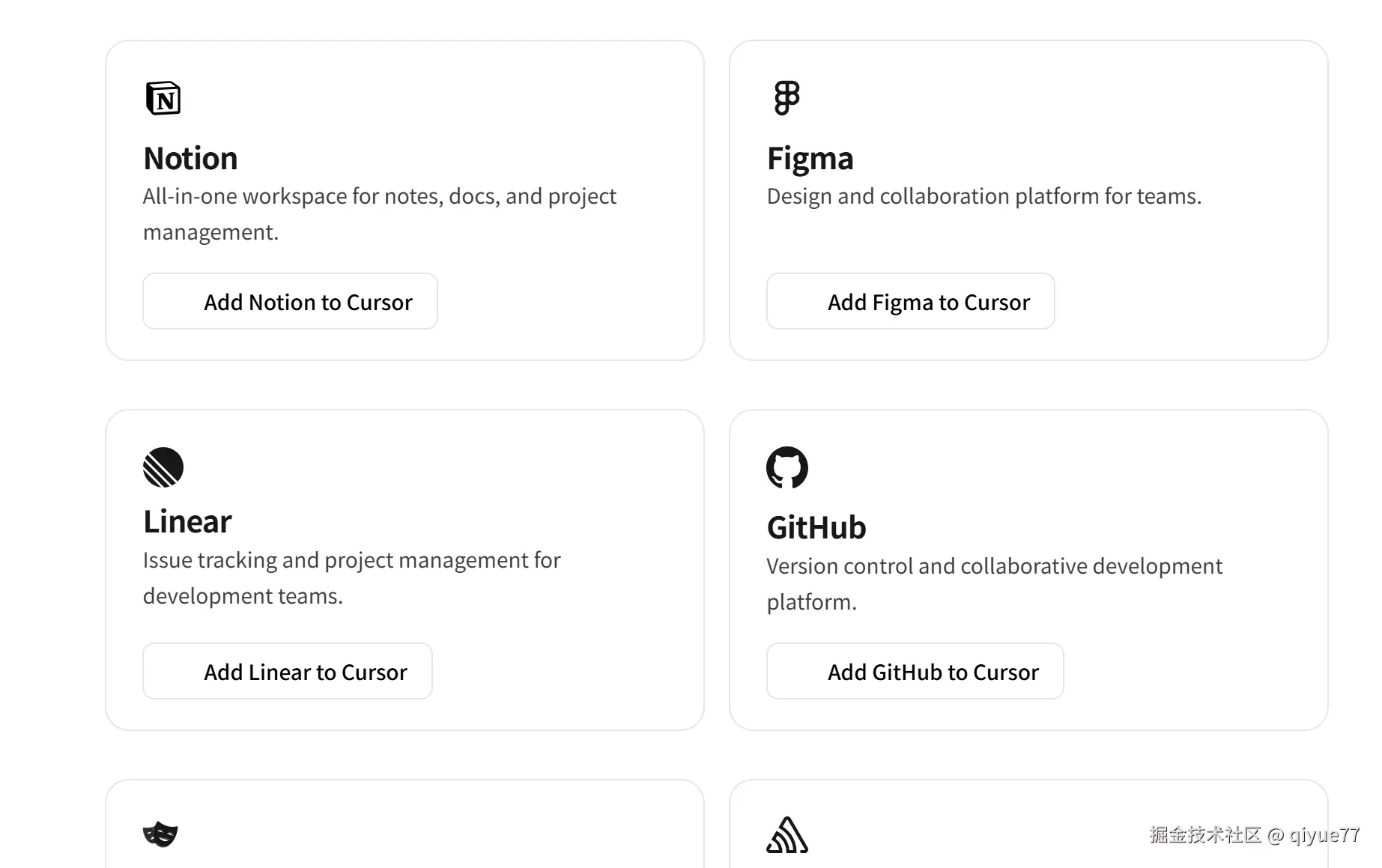Click the Linear logo icon

coord(163,467)
